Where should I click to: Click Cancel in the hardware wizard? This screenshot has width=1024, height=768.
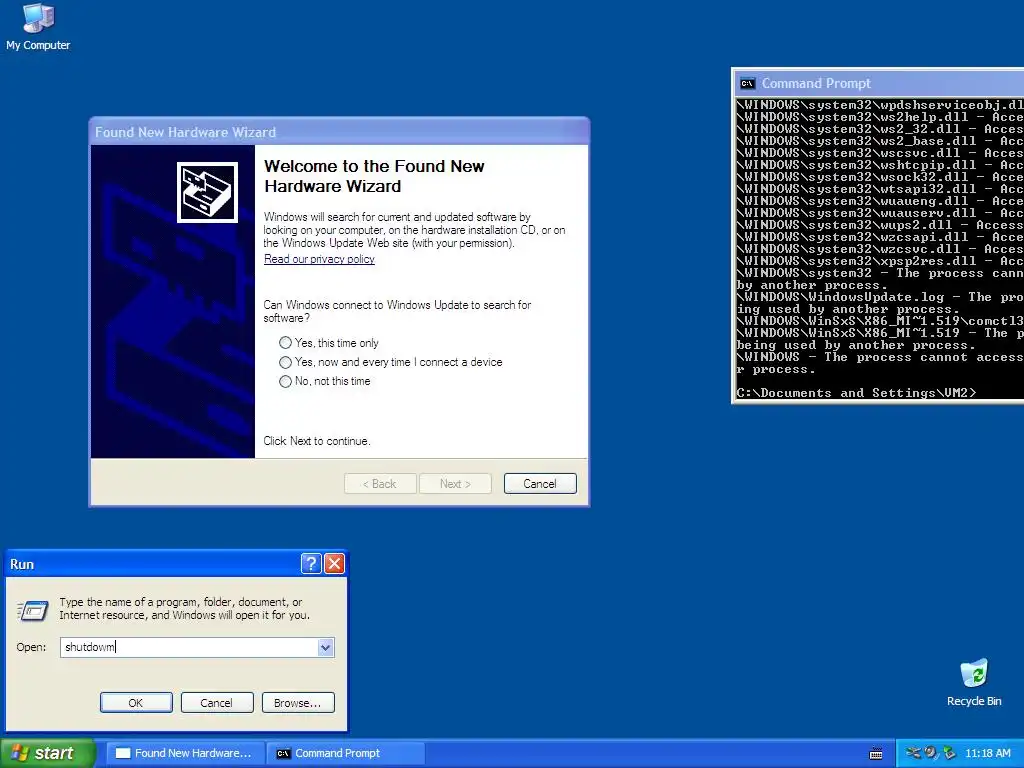point(540,484)
